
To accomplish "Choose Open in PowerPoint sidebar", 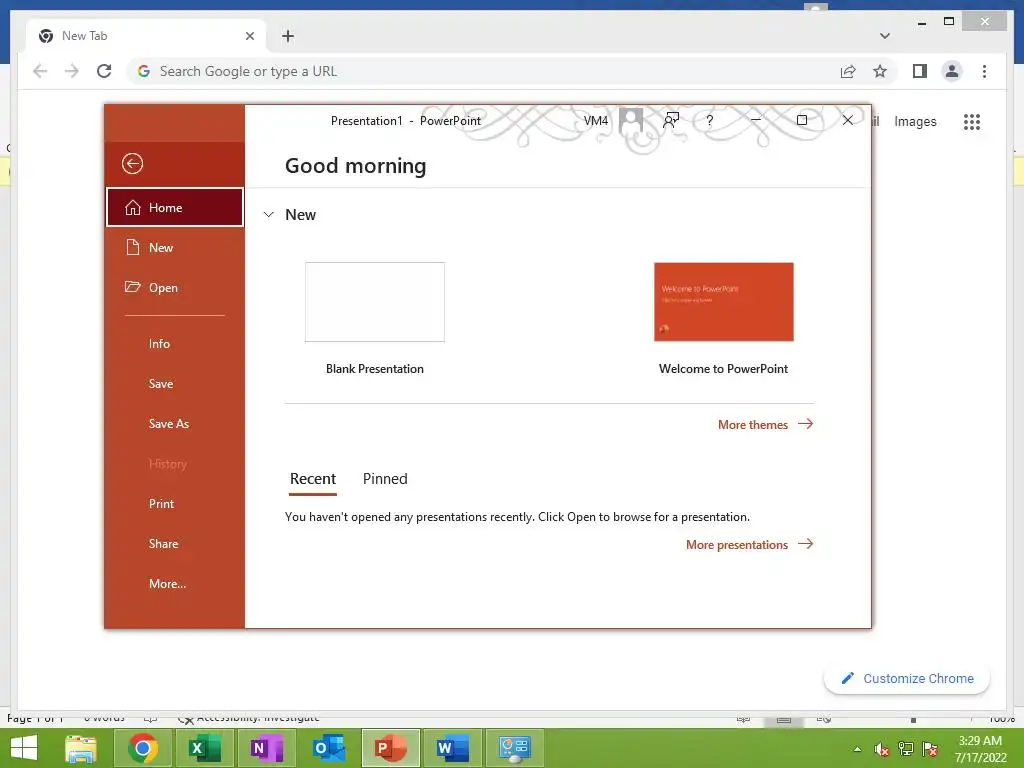I will (x=174, y=287).
